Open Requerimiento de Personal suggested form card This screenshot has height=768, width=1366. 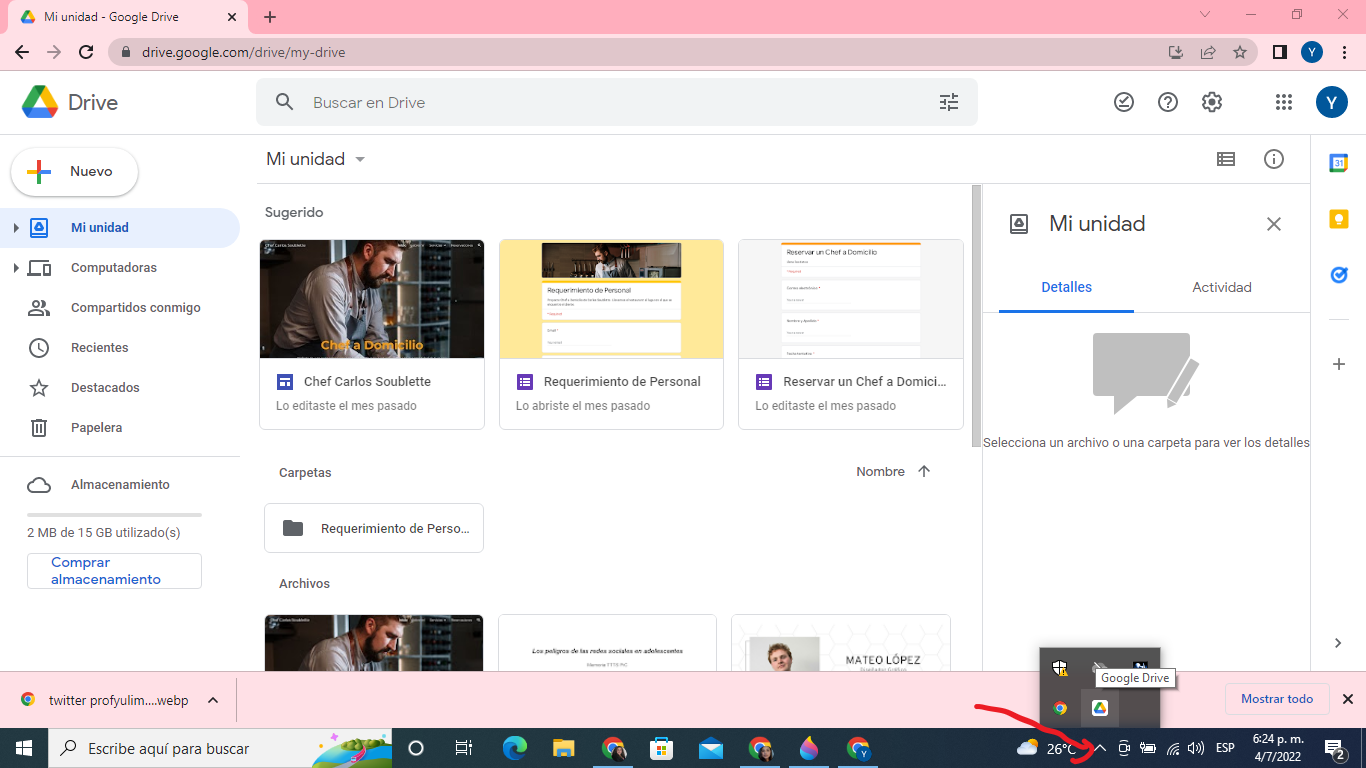[x=611, y=334]
